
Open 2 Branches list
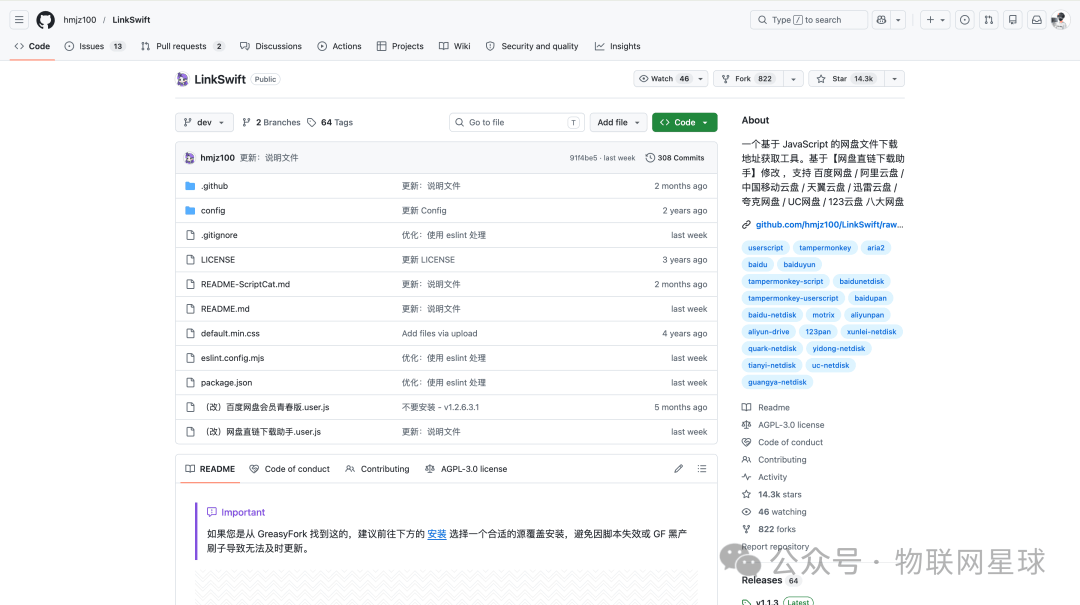point(271,123)
